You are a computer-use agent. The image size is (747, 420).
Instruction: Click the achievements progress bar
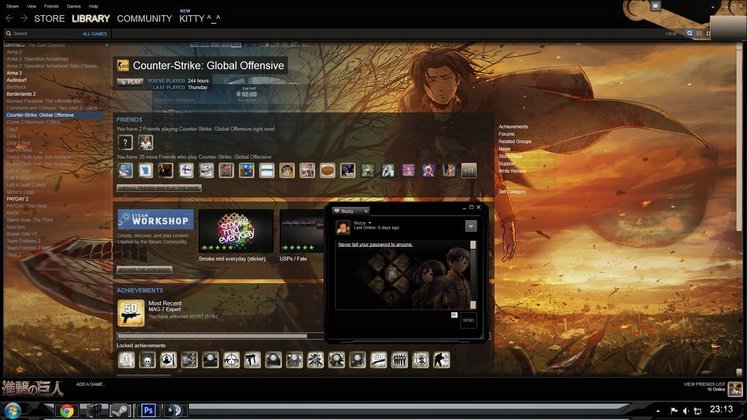click(x=221, y=336)
